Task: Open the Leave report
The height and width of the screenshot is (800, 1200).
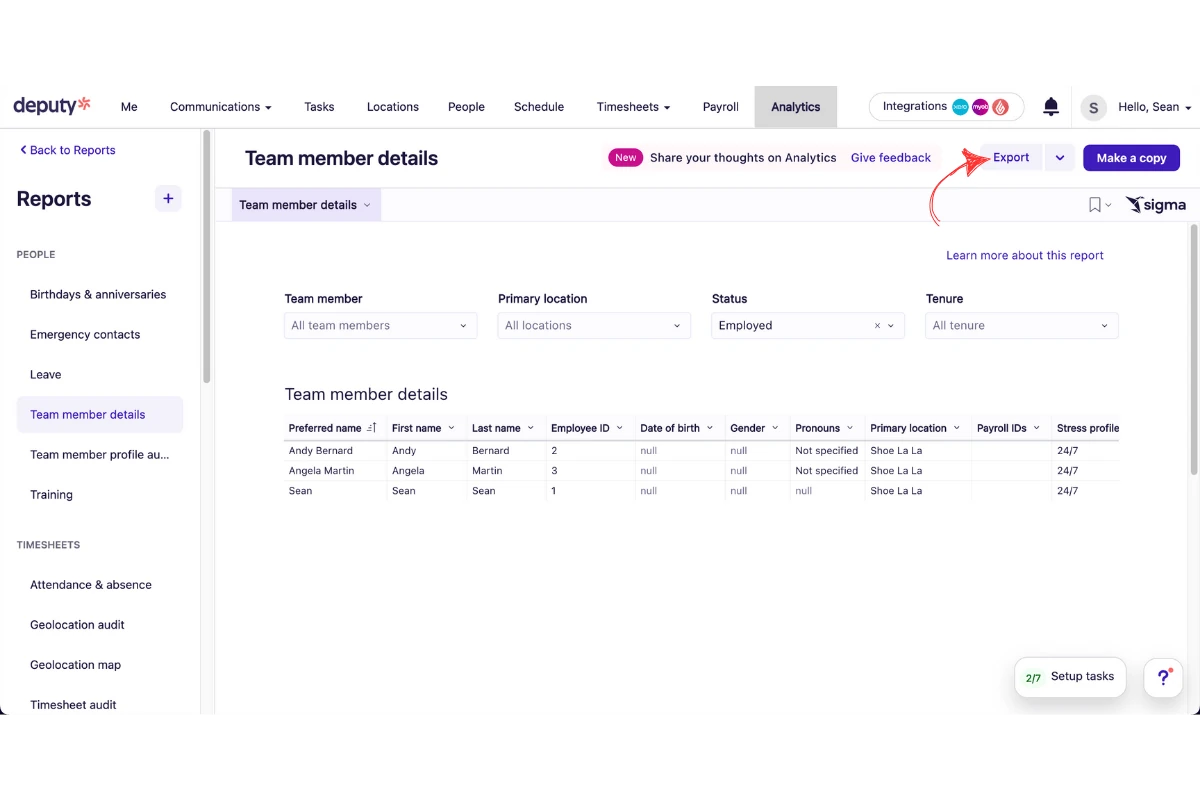Action: coord(46,375)
